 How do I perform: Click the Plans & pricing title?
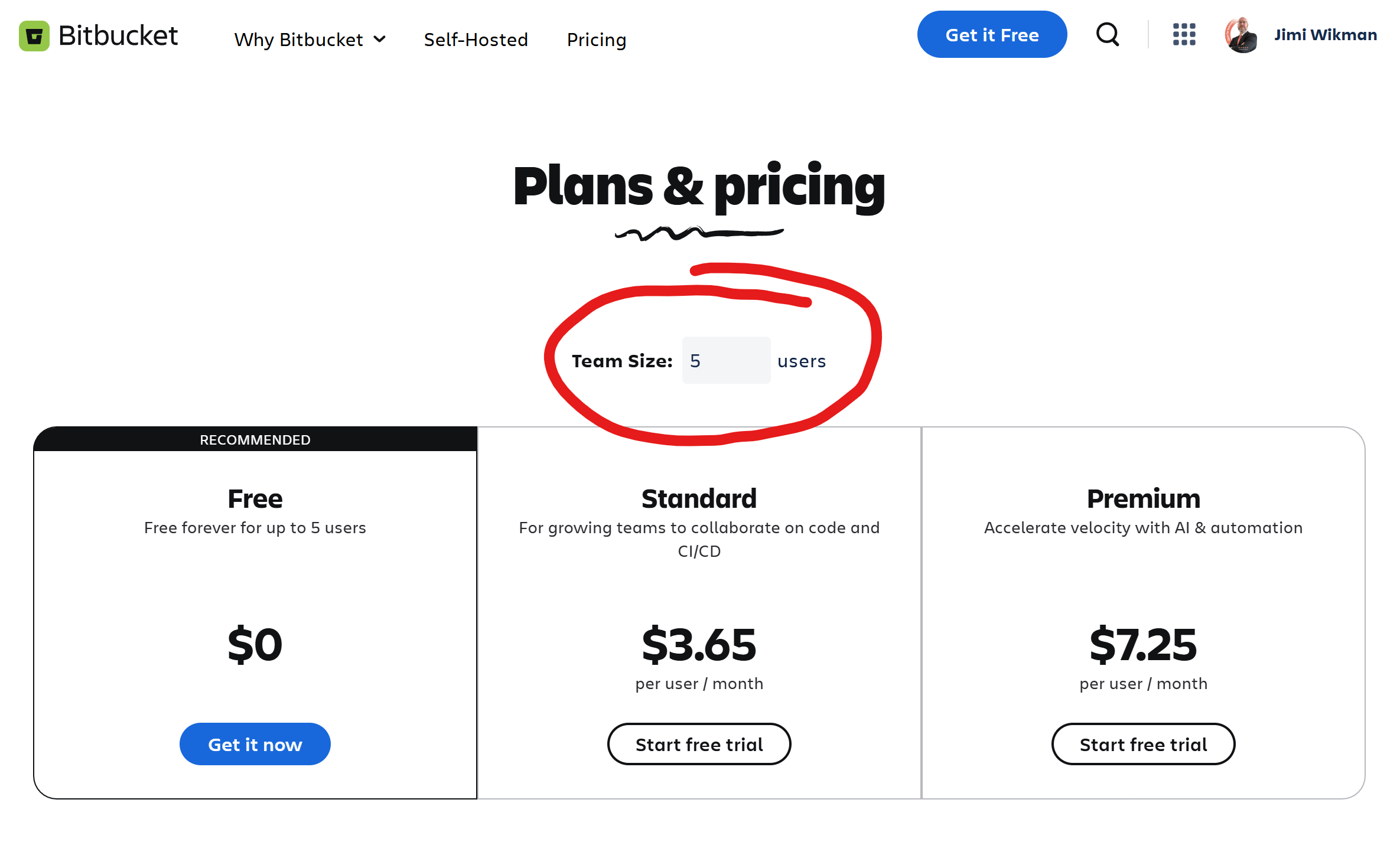(x=699, y=186)
